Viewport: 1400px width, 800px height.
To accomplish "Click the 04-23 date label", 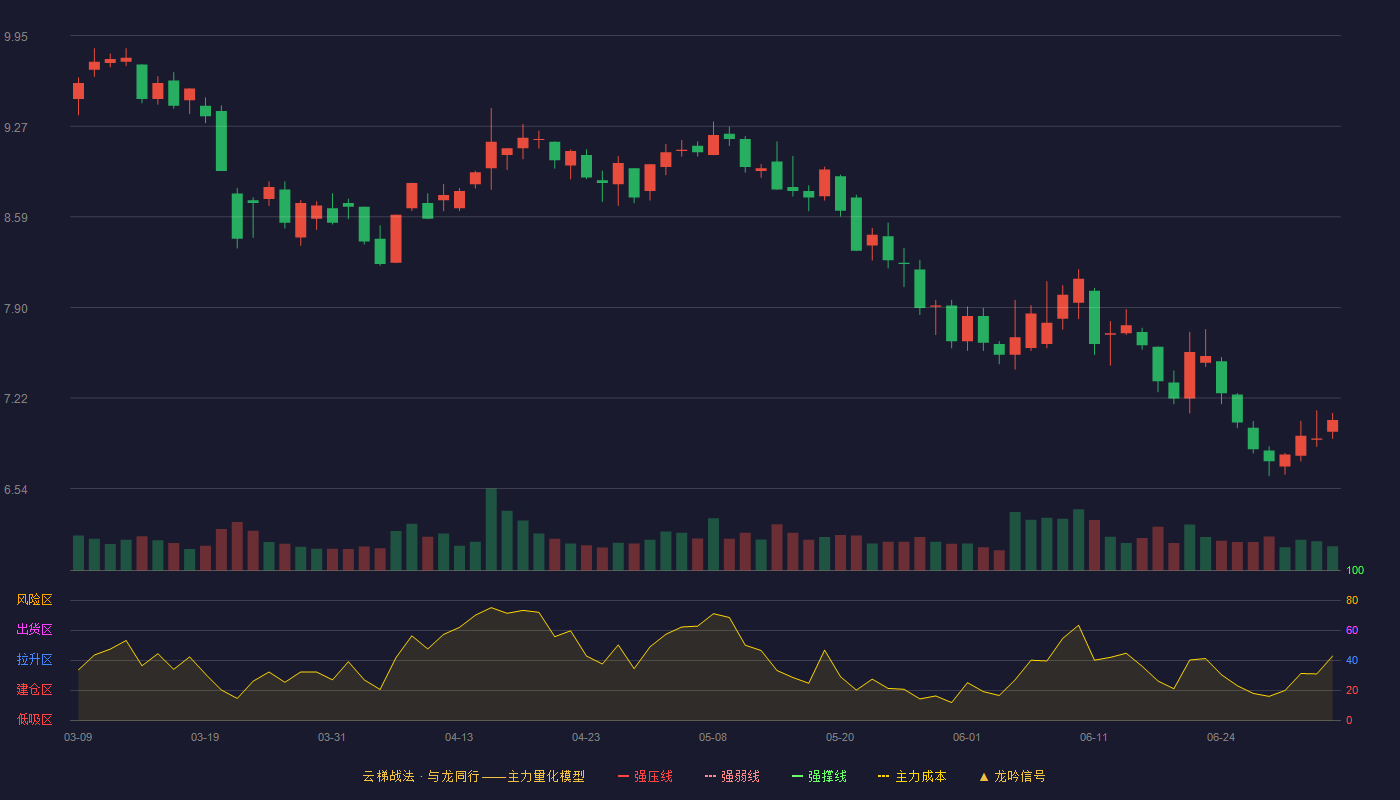I will [x=586, y=737].
